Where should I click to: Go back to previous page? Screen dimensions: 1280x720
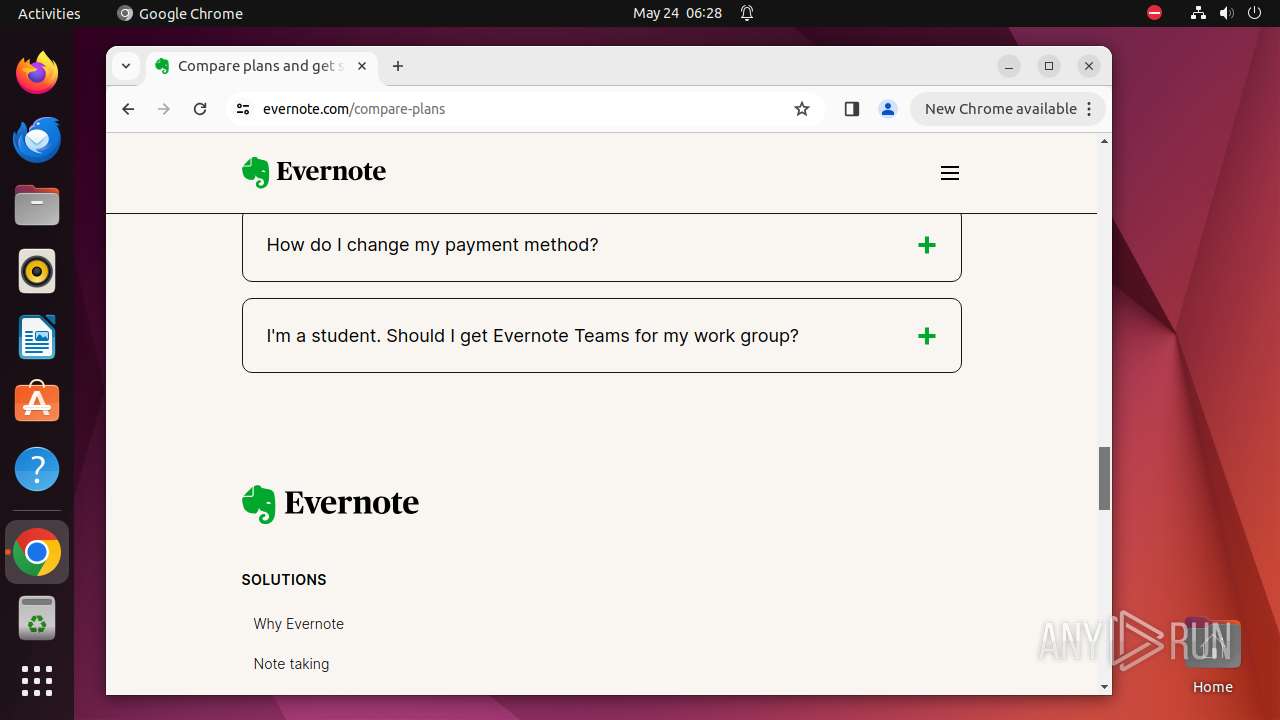click(128, 109)
